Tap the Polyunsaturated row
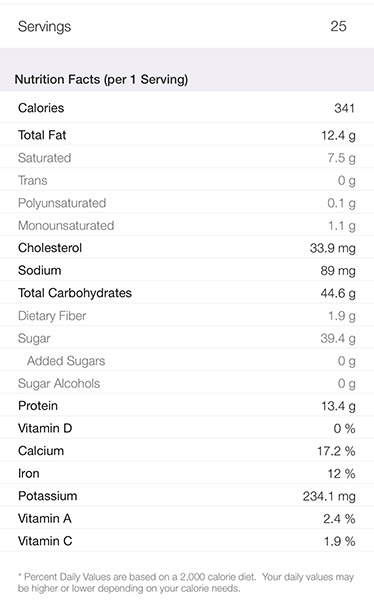This screenshot has width=374, height=600. [x=187, y=202]
